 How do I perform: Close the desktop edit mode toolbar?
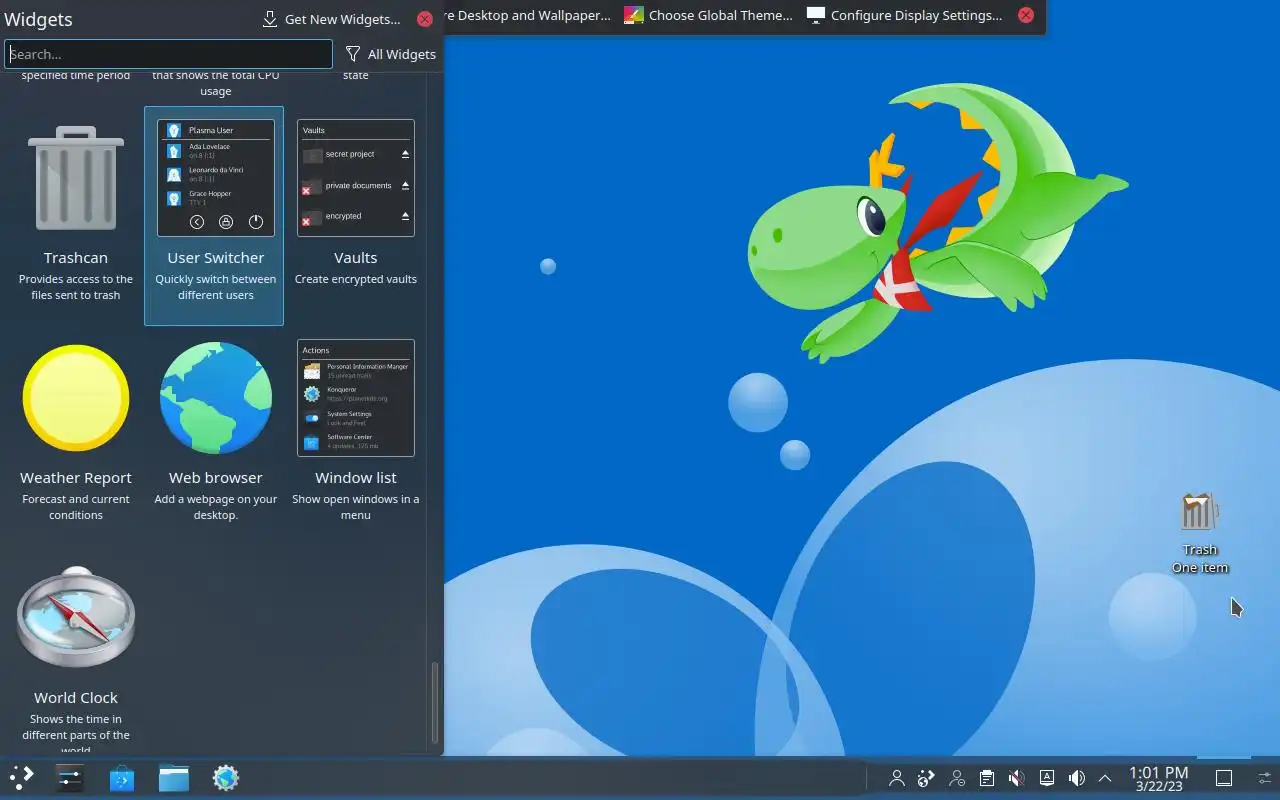click(1026, 15)
